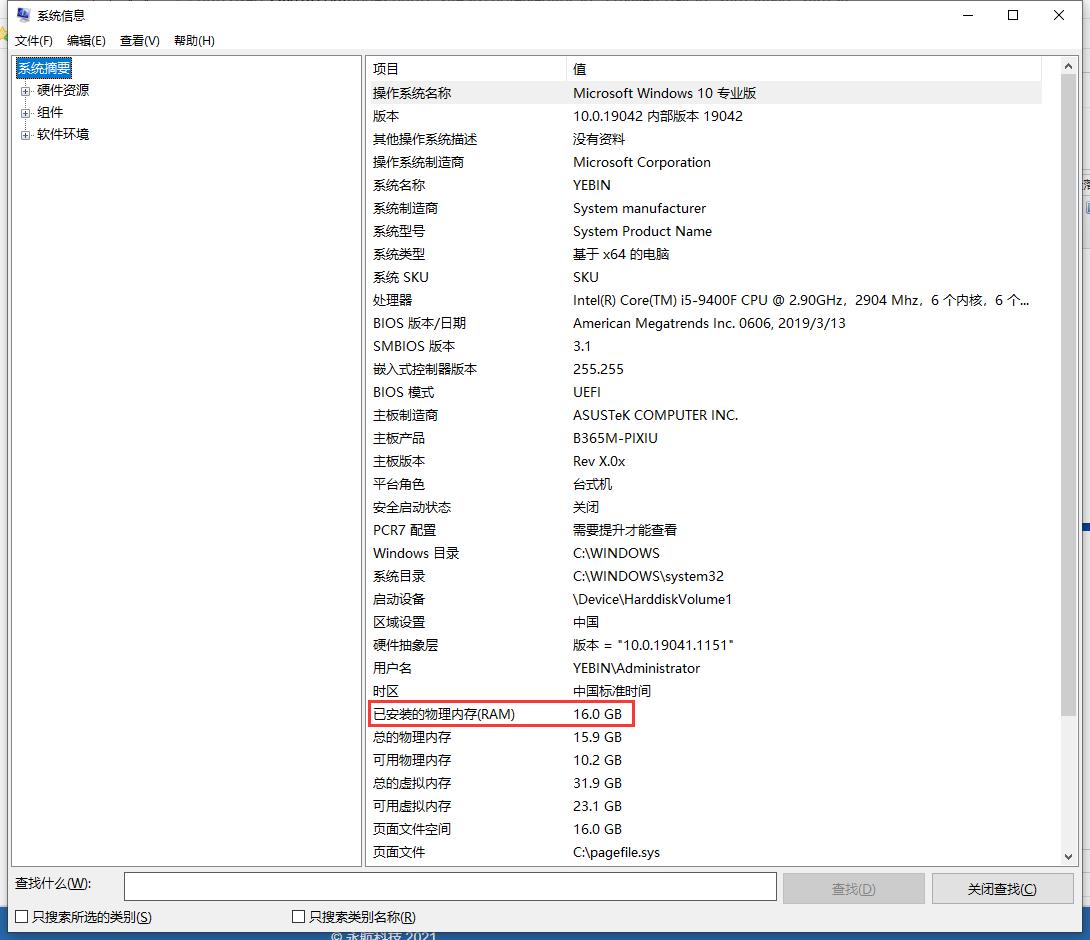Click the scrollbar up arrow
Screen dimensions: 1090x940
1068,67
